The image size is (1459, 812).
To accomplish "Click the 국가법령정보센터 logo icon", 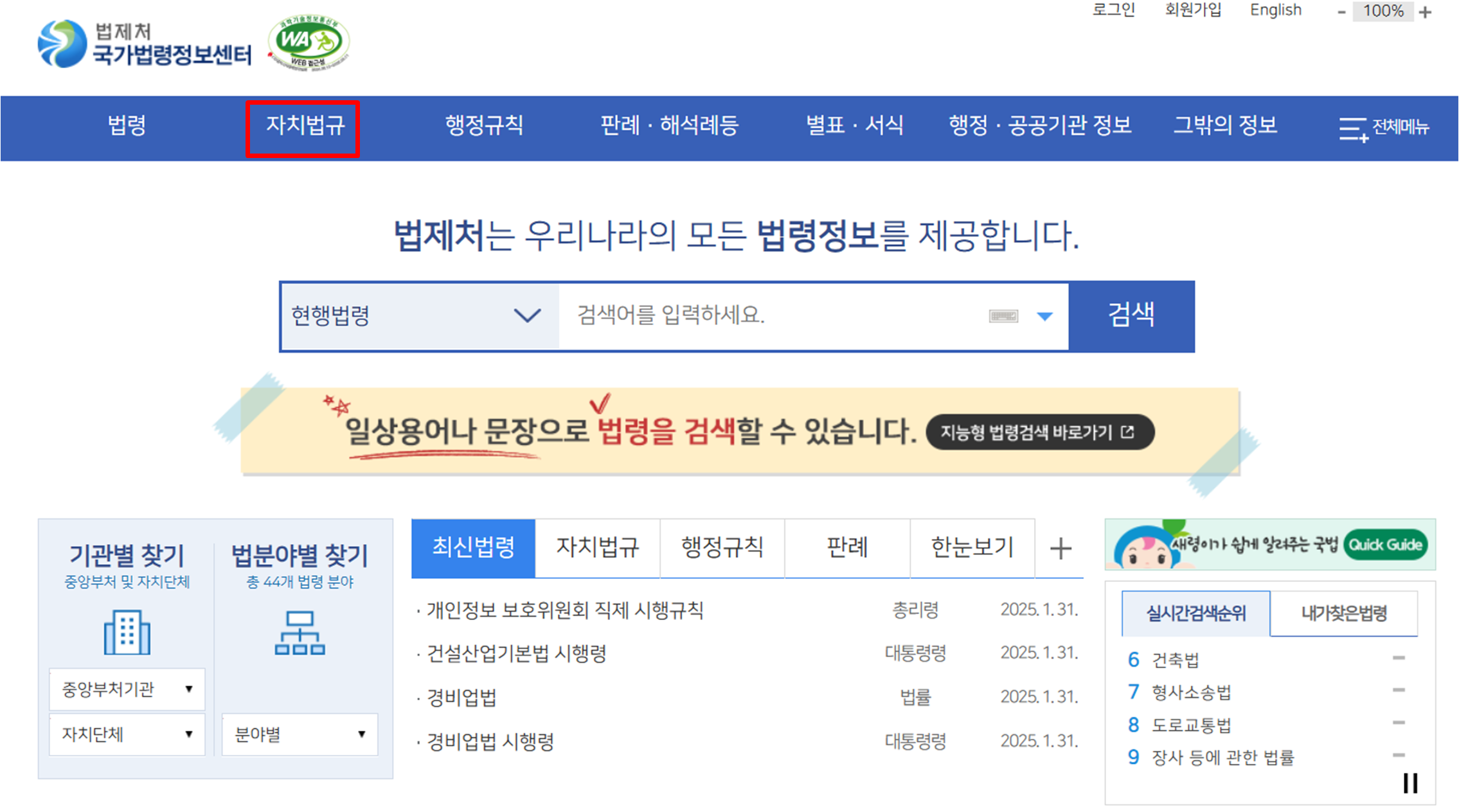I will 62,44.
